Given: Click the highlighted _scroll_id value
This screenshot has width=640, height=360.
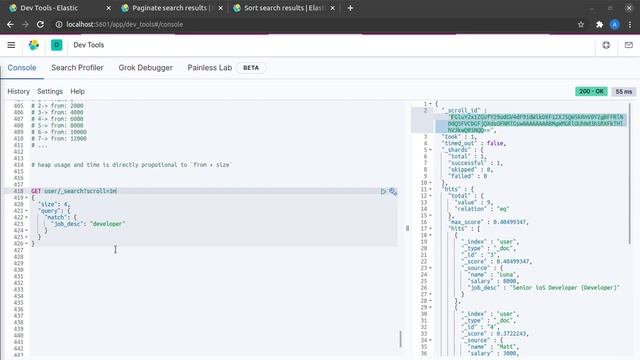Looking at the screenshot, I should click(536, 124).
